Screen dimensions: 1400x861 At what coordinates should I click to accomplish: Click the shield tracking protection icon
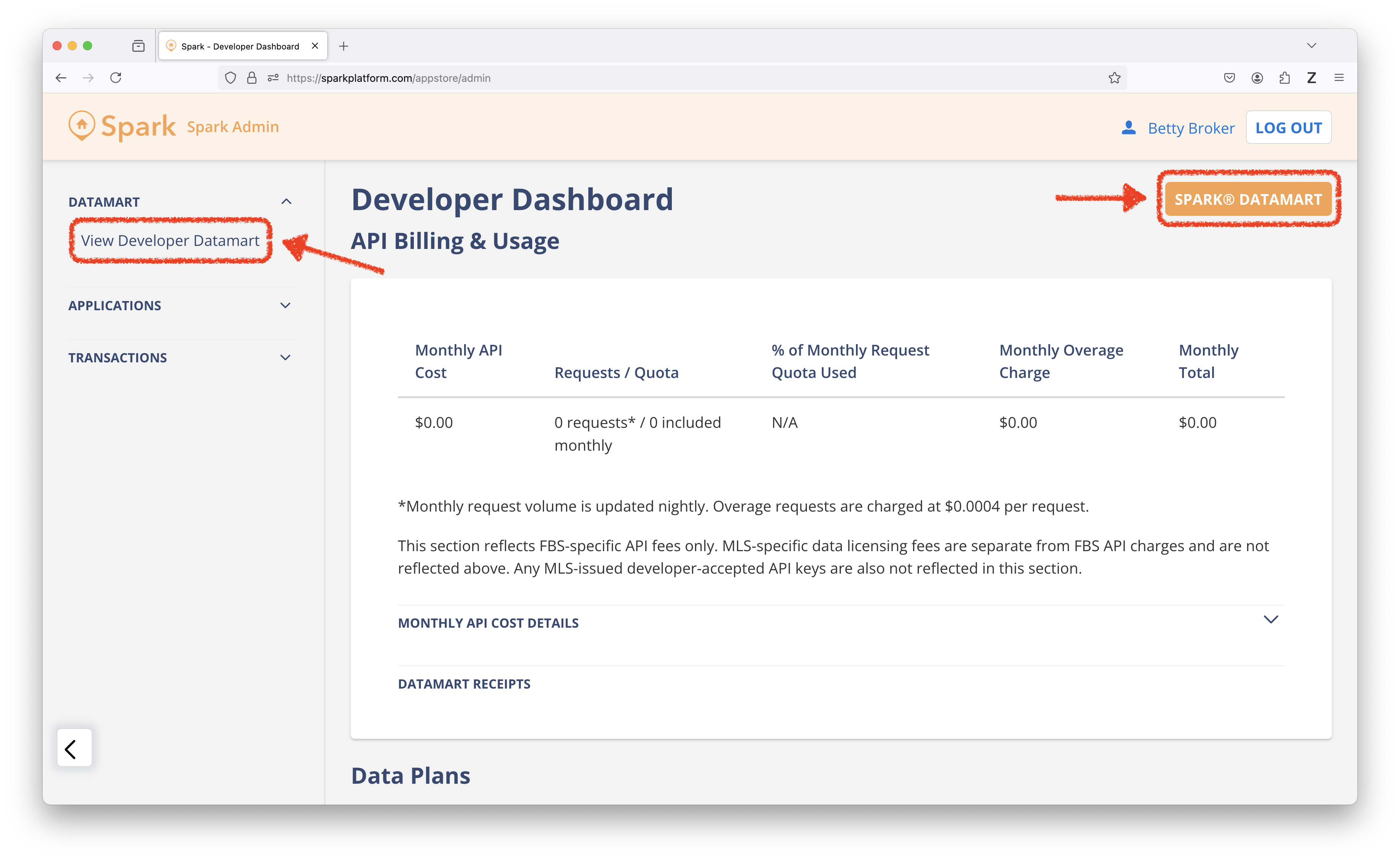click(x=231, y=78)
